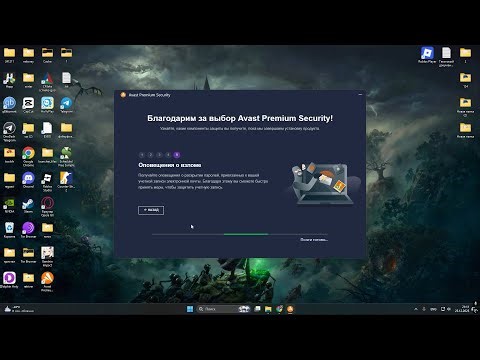This screenshot has width=480, height=360.
Task: Open the anime-girl game shortcut icon
Action: (x=47, y=256)
